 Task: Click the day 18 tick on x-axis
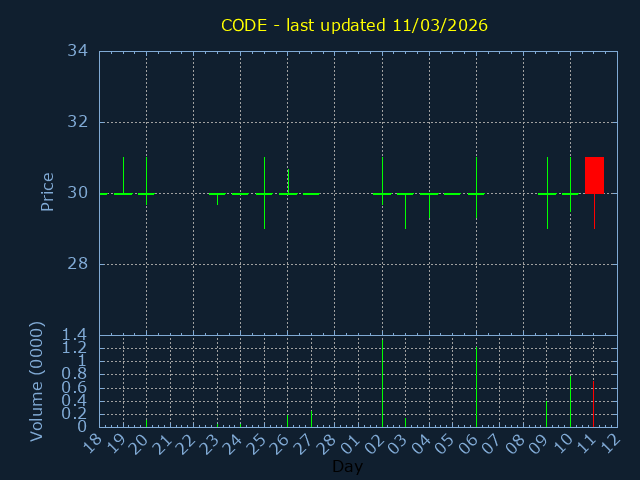pyautogui.click(x=94, y=442)
